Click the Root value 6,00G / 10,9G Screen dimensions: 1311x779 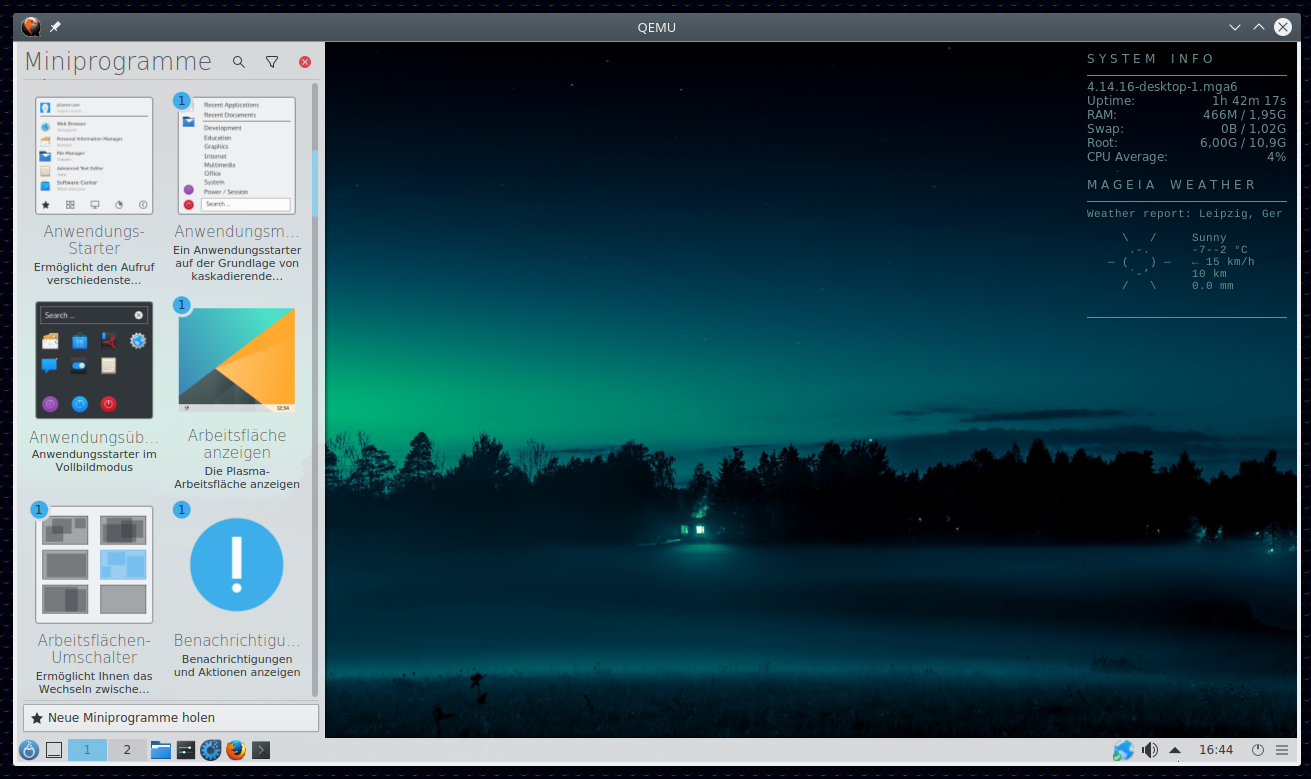tap(1243, 143)
